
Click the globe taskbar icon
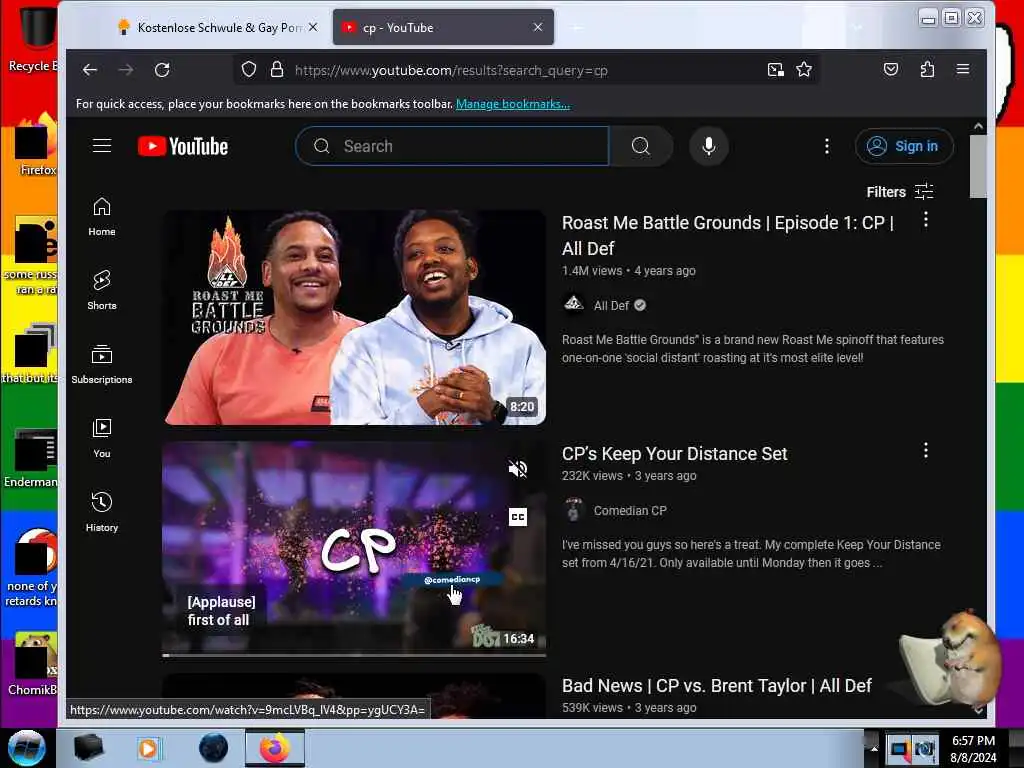213,748
